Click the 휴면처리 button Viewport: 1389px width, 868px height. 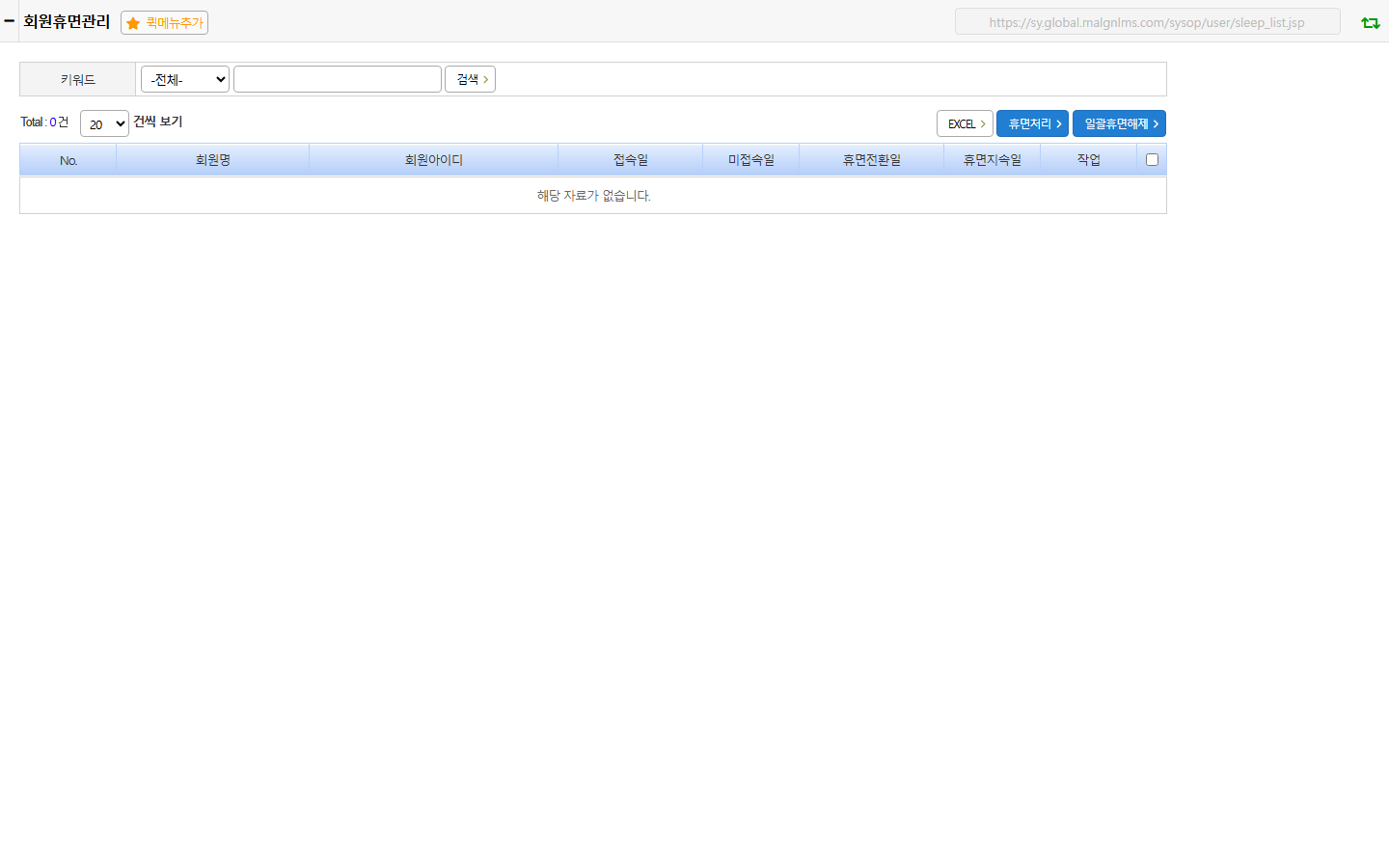pyautogui.click(x=1032, y=123)
